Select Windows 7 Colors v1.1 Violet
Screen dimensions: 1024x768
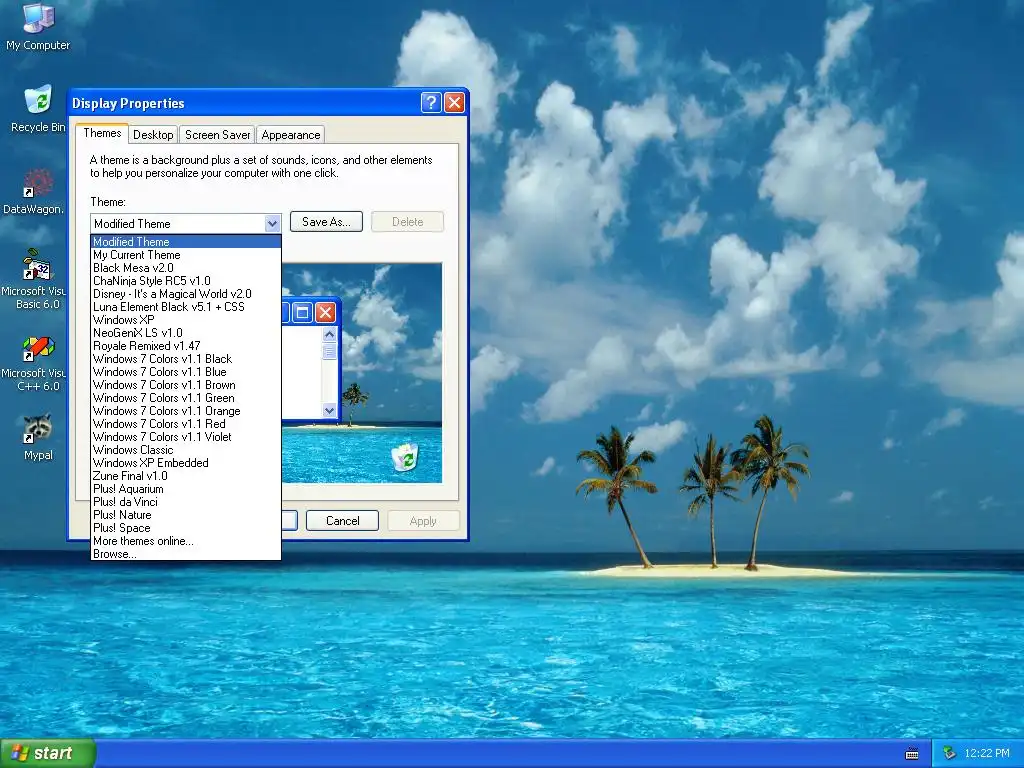click(185, 437)
